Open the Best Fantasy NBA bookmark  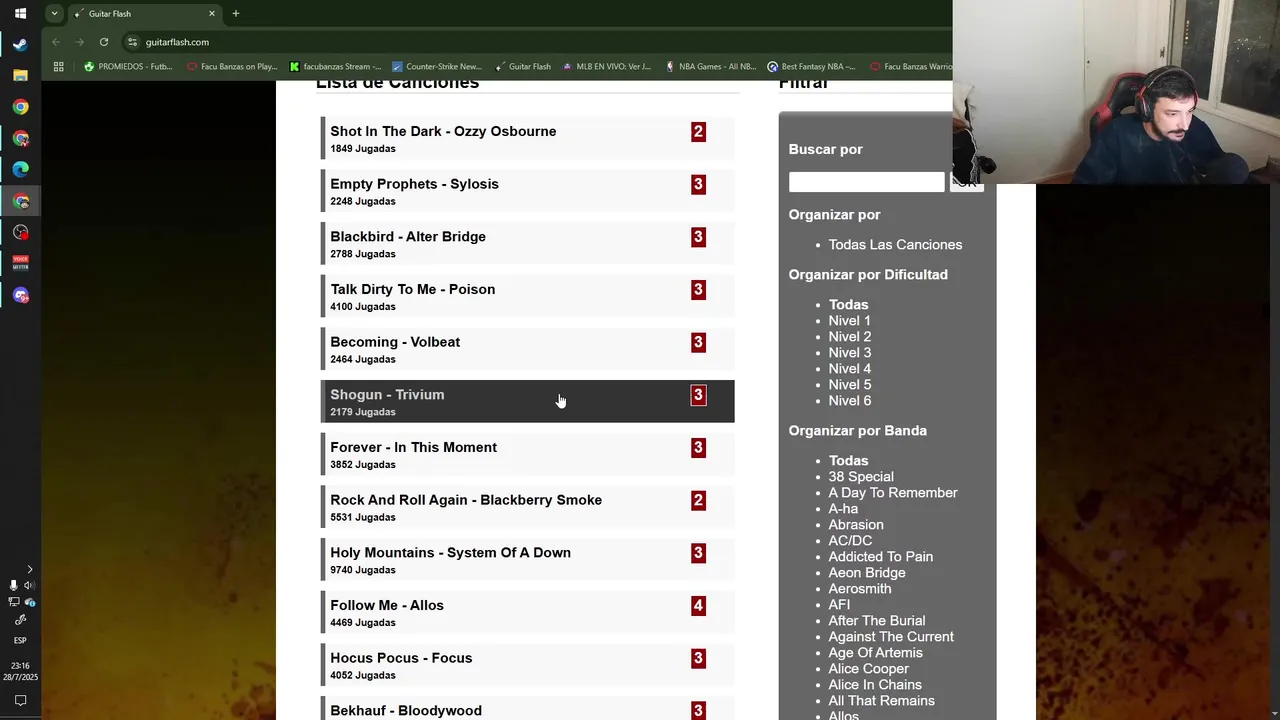[811, 67]
